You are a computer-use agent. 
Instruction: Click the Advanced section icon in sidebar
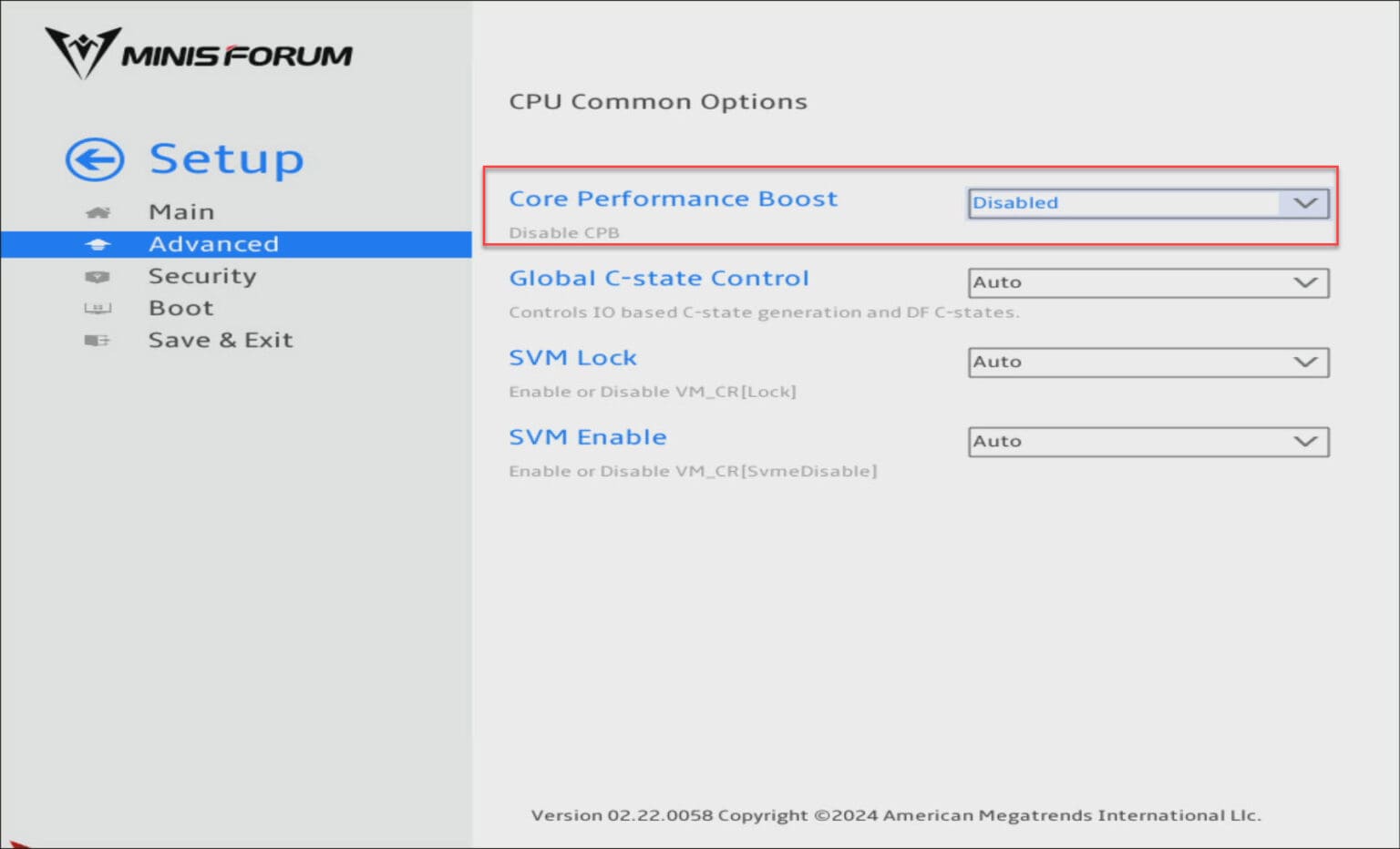98,243
